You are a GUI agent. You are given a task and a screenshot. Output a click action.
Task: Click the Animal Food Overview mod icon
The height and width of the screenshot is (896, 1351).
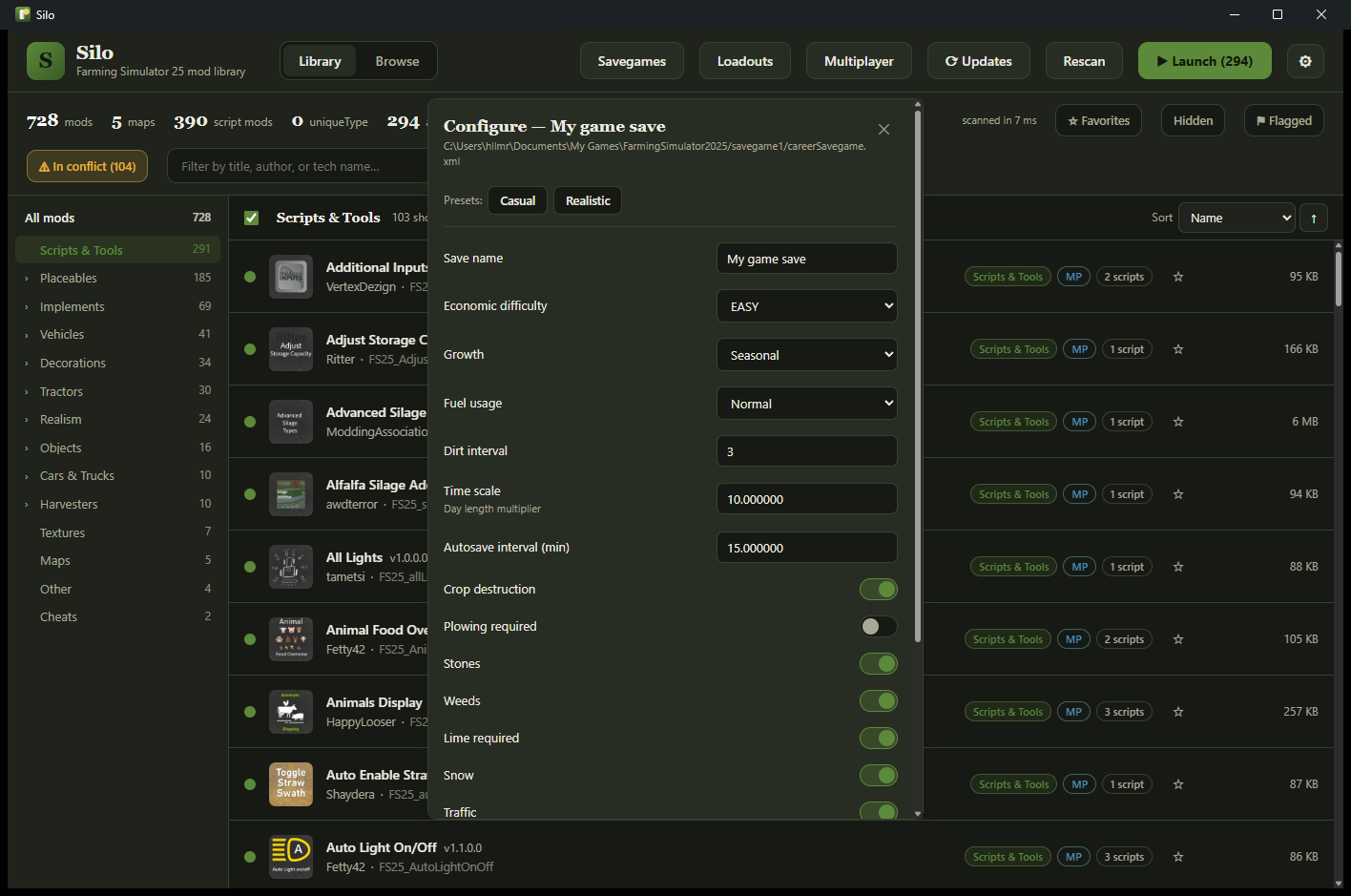point(291,639)
